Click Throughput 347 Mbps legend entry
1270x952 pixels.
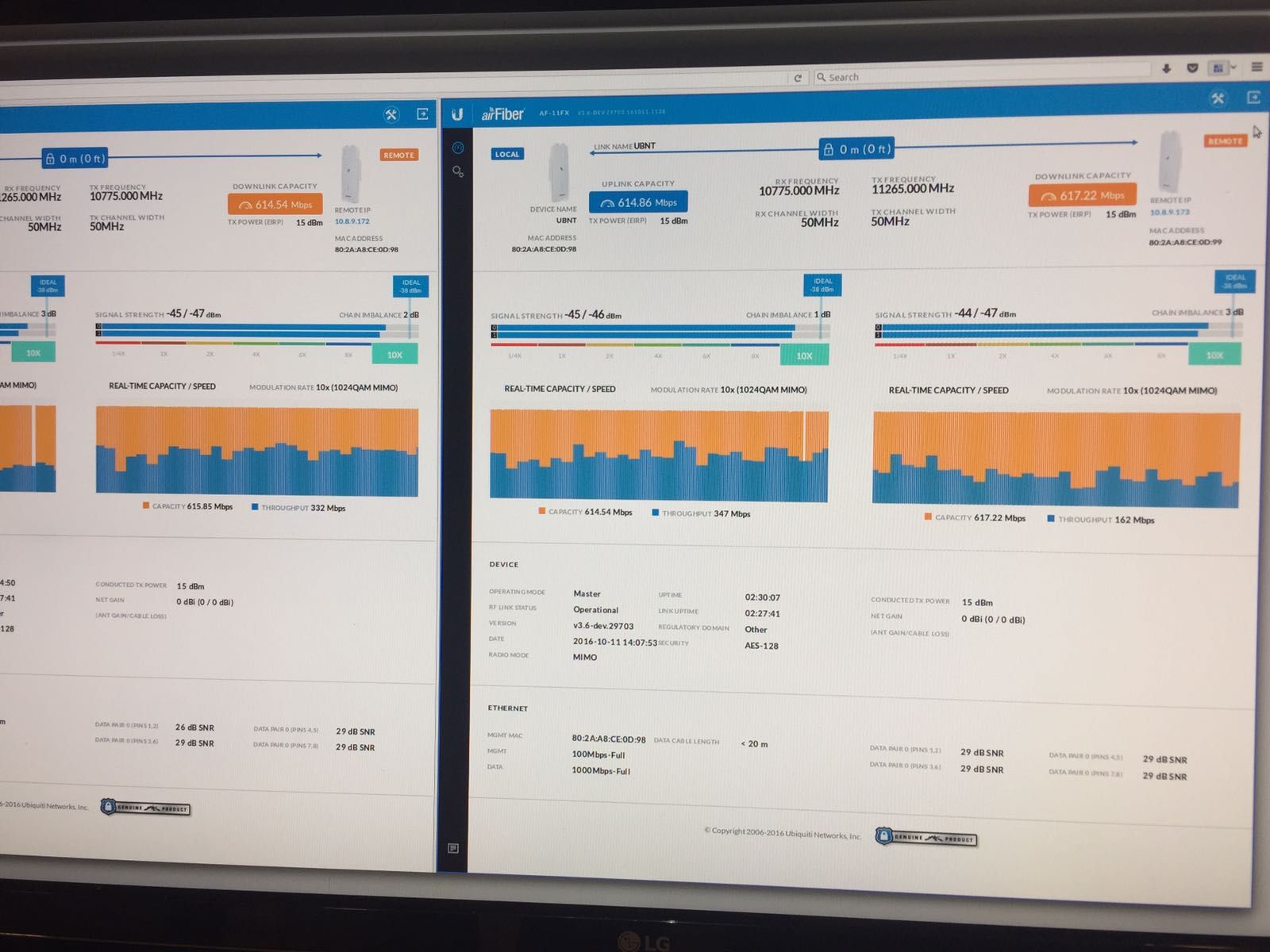click(x=702, y=513)
